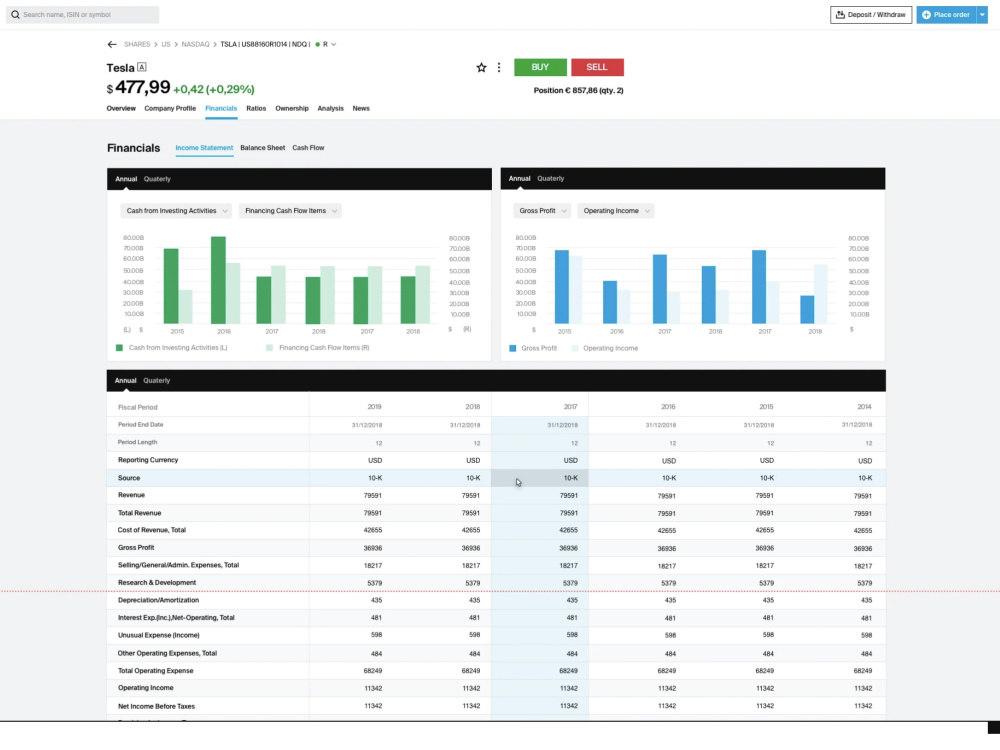Click the green BUY button
Screen dimensions: 1000x750
[x=540, y=67]
